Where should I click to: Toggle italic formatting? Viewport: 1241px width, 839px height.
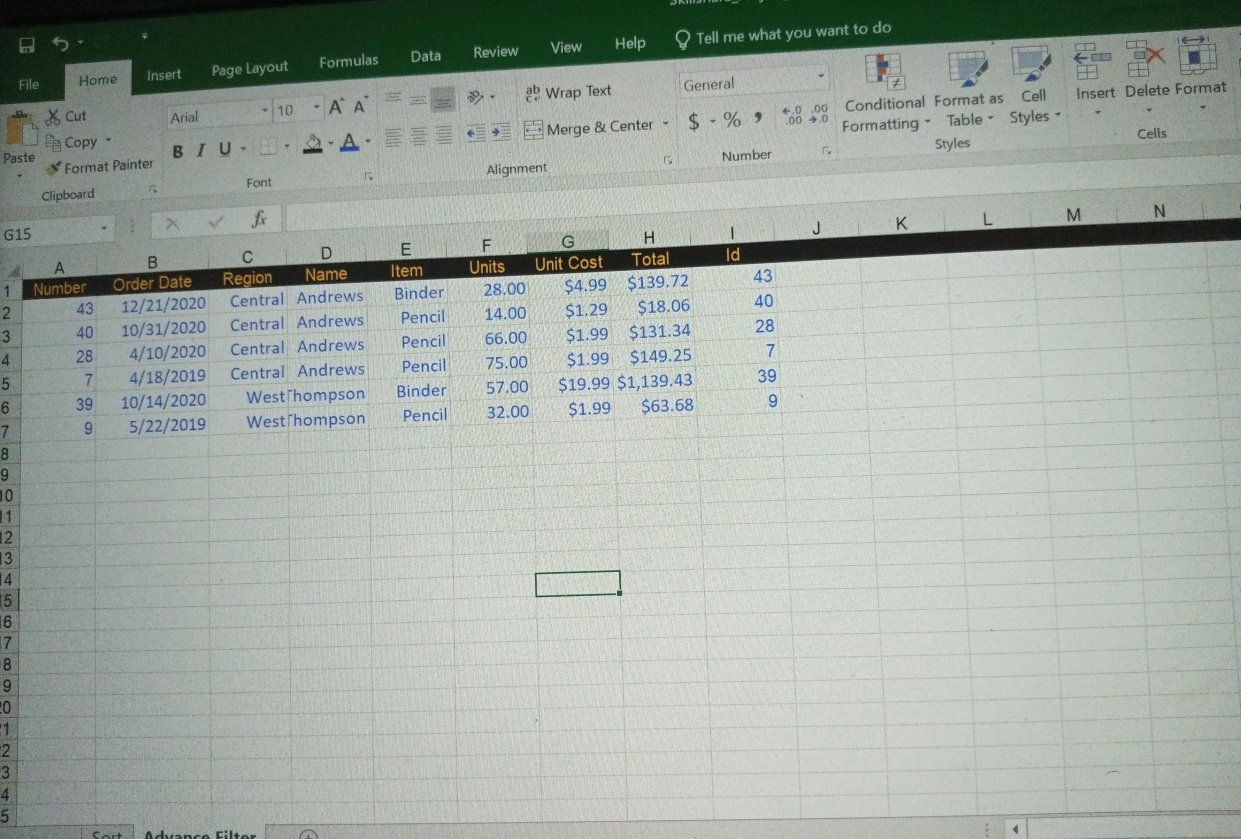[x=200, y=150]
